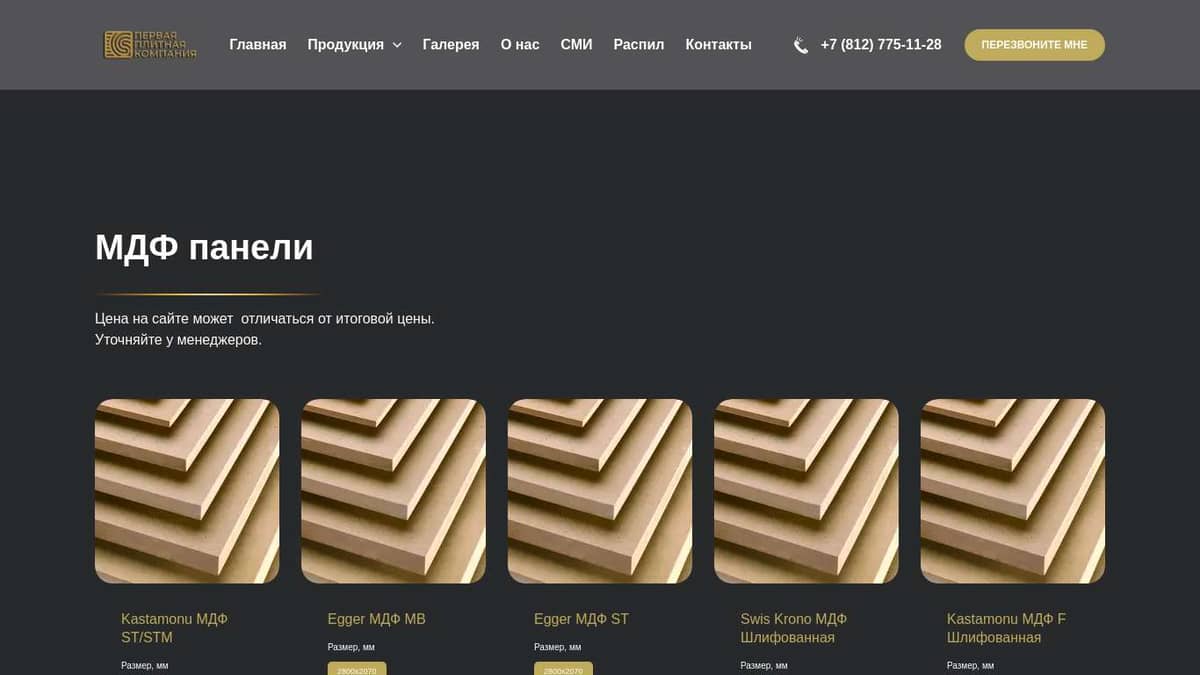1200x675 pixels.
Task: Navigate to the СМИ page
Action: coord(576,45)
